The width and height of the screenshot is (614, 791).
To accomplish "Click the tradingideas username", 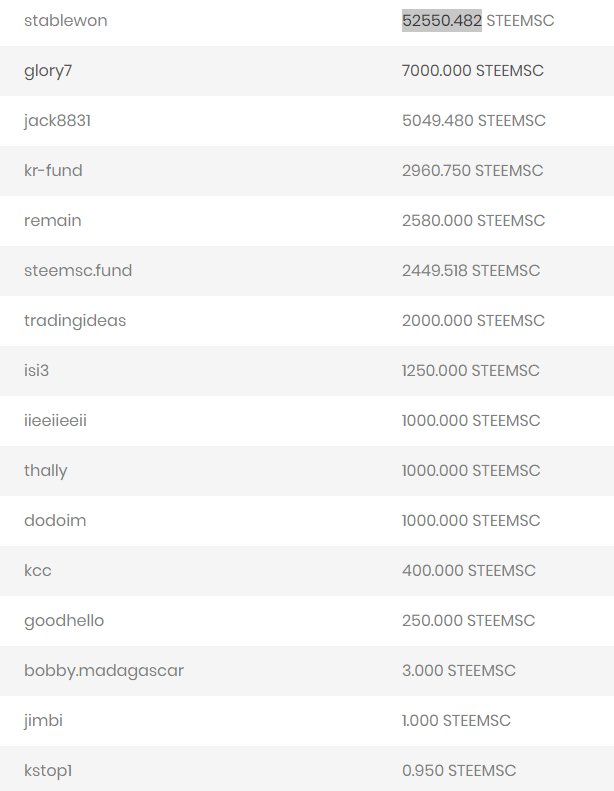I will [75, 321].
